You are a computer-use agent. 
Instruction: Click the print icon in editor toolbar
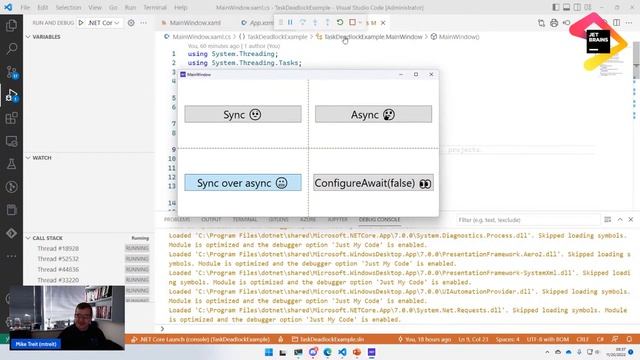554,23
